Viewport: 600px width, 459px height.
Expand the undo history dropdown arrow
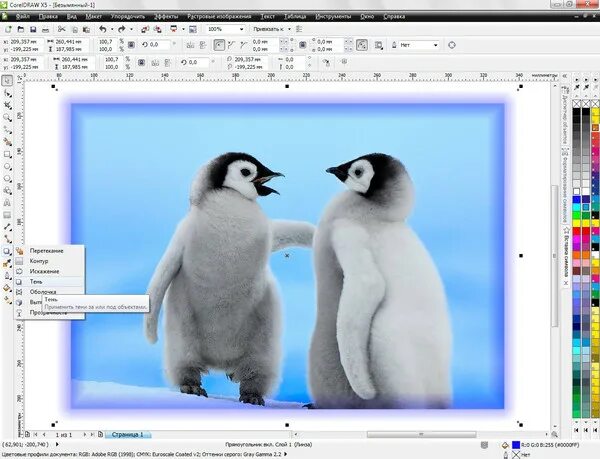click(x=112, y=29)
